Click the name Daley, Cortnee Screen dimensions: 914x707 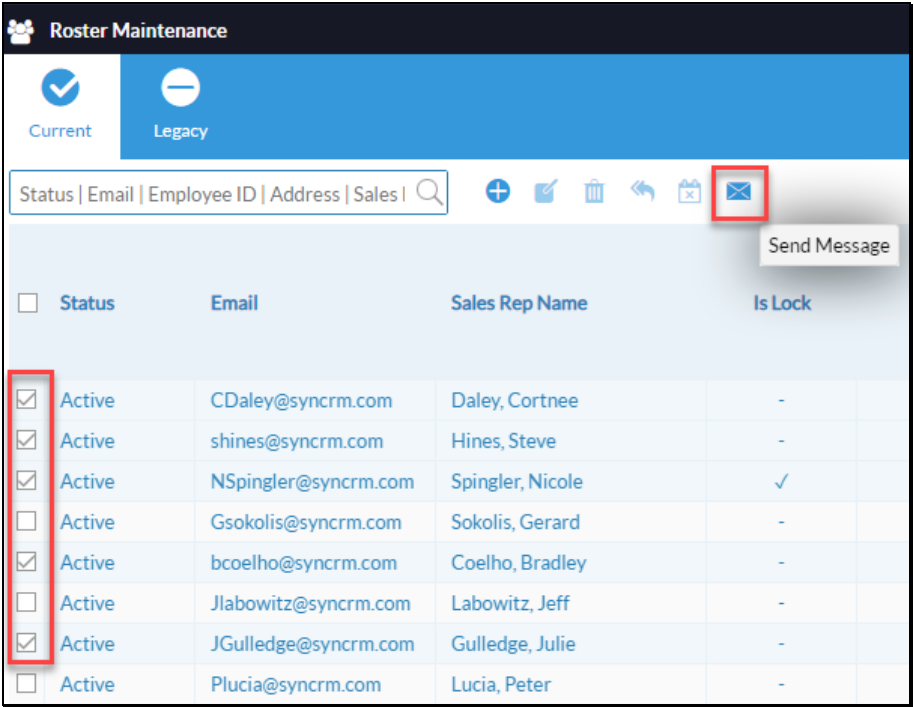point(515,400)
